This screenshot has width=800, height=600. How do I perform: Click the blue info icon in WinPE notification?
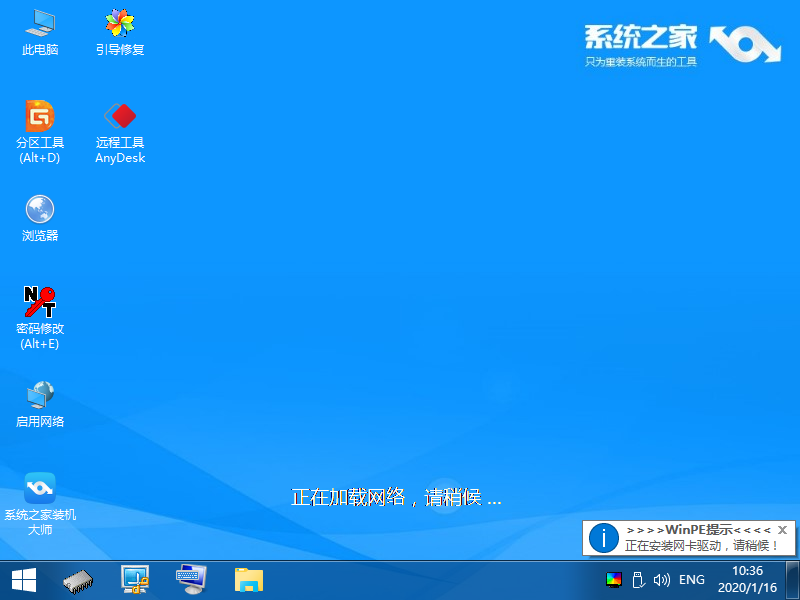[x=603, y=538]
